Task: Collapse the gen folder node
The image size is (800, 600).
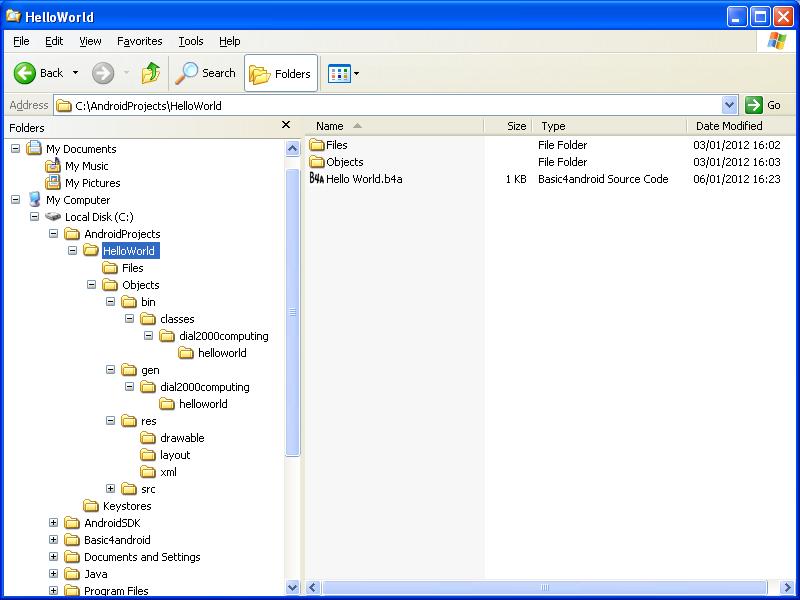Action: point(111,369)
